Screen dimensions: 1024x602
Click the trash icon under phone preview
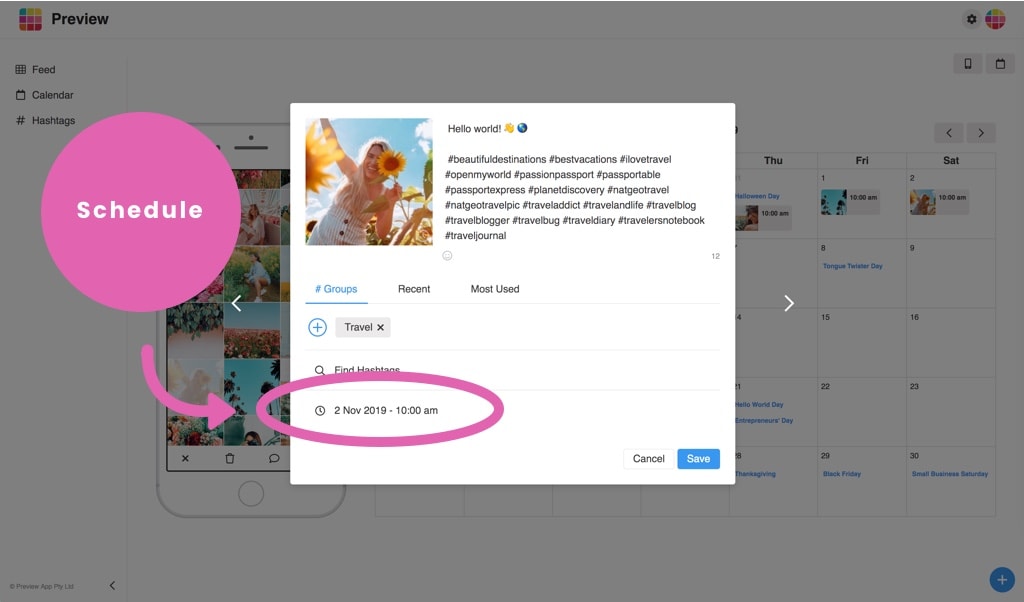[x=230, y=458]
